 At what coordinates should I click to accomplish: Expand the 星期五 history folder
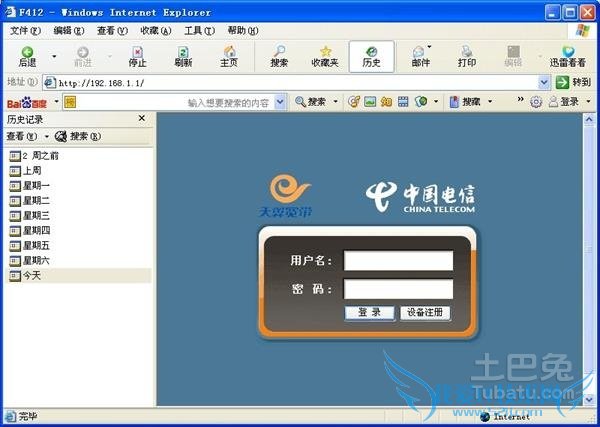tap(29, 246)
